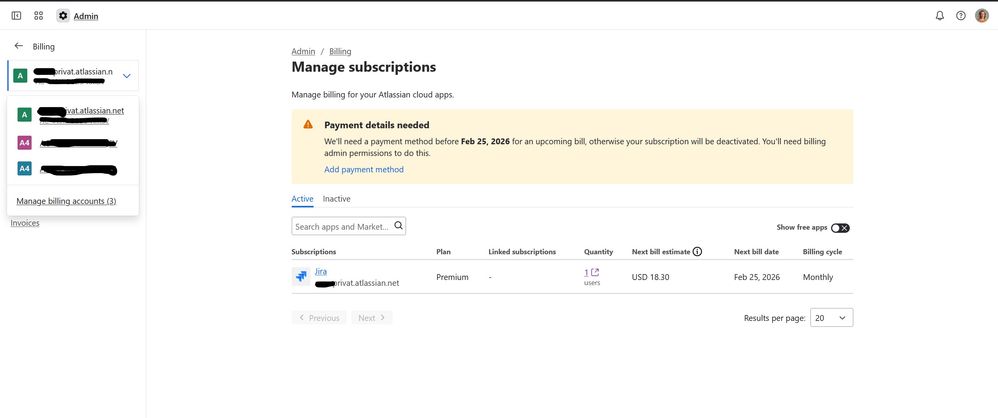Click the Payment details needed heading
Image resolution: width=998 pixels, height=418 pixels.
[377, 125]
